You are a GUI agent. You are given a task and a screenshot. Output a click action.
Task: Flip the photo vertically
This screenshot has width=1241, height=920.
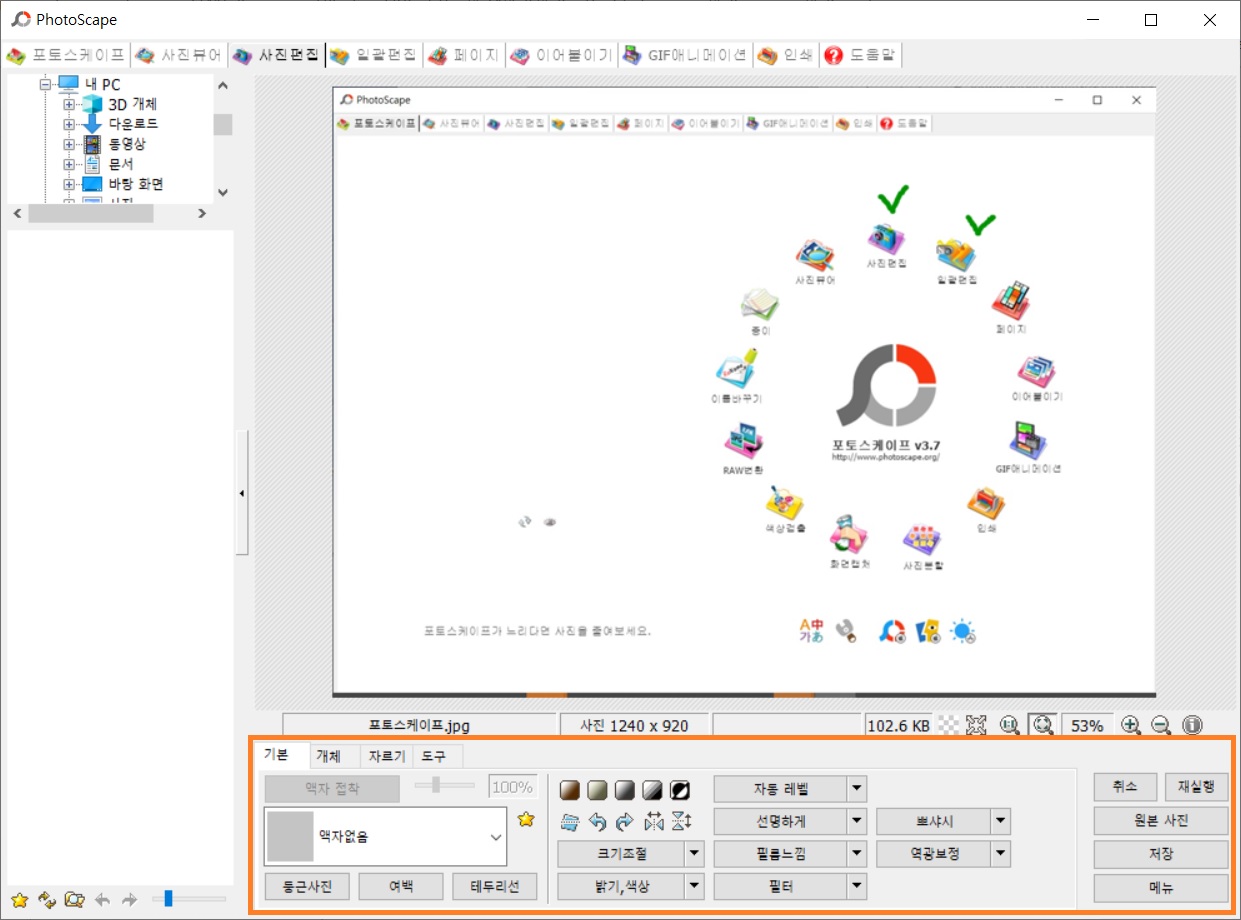coord(681,822)
